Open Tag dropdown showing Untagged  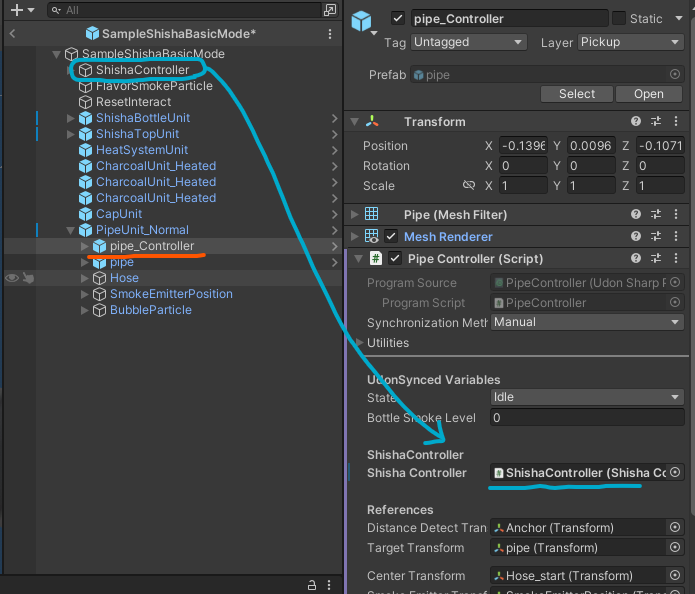(x=469, y=42)
